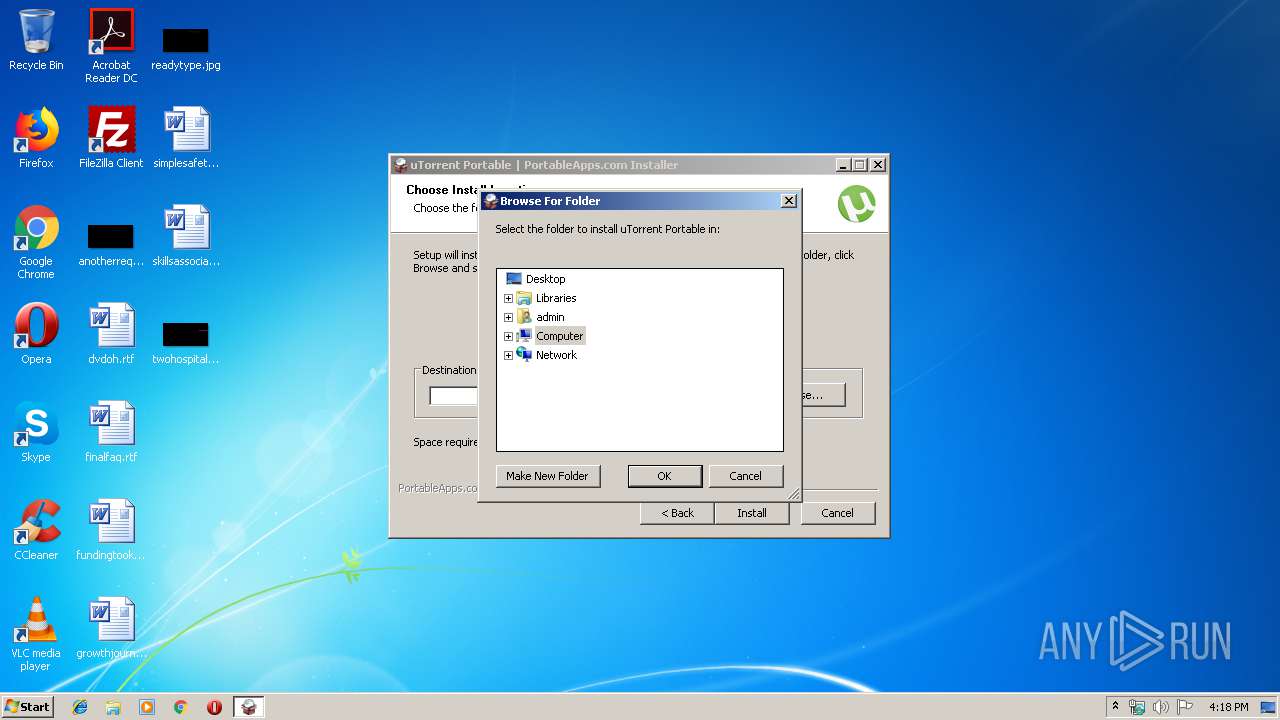Cancel the uTorrent Portable installer
This screenshot has width=1280, height=720.
click(x=837, y=513)
